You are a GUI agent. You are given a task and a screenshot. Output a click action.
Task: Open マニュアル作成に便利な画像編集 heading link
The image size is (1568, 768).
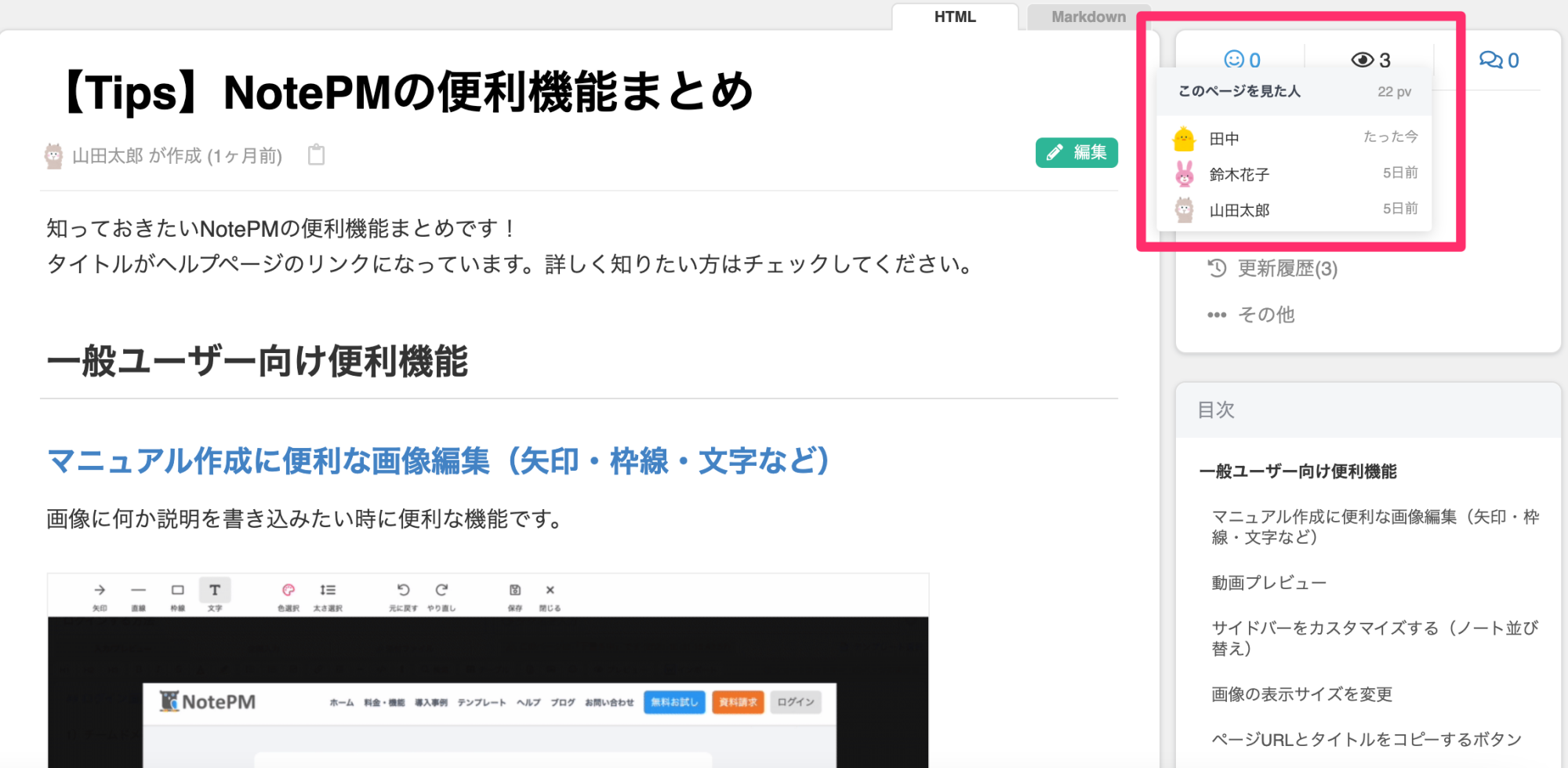click(x=439, y=460)
